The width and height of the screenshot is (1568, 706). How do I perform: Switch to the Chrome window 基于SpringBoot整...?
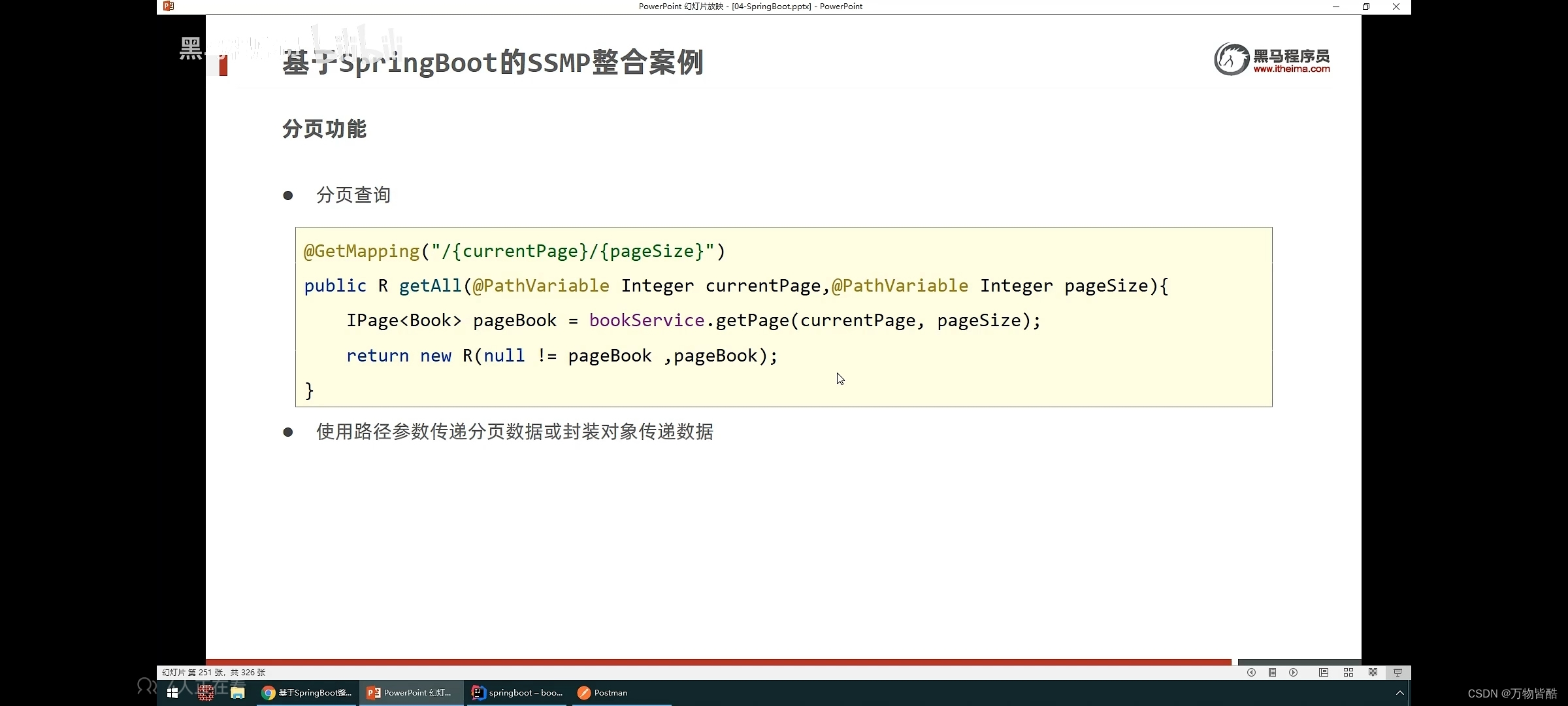[x=306, y=693]
